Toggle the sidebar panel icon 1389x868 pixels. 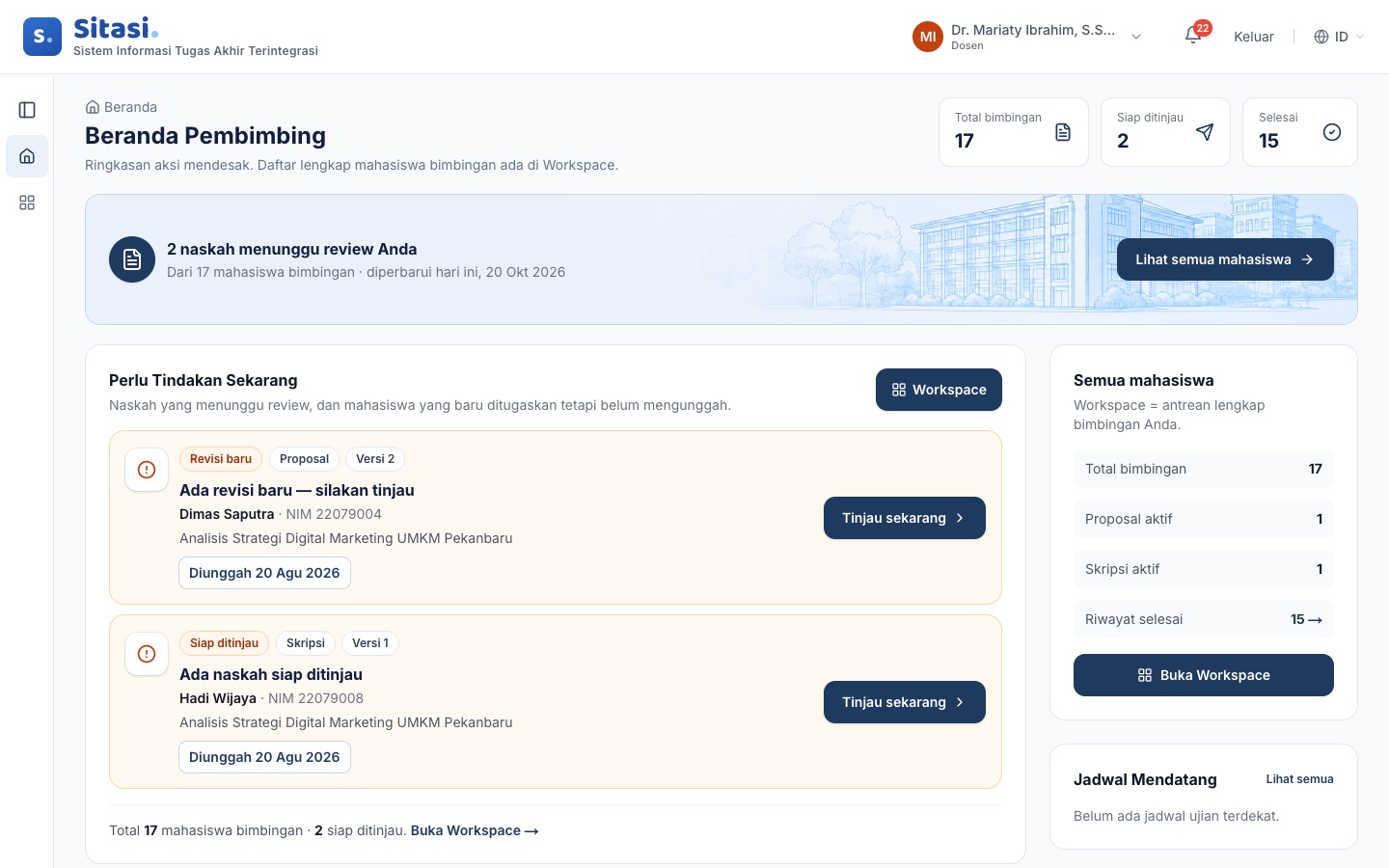[27, 110]
